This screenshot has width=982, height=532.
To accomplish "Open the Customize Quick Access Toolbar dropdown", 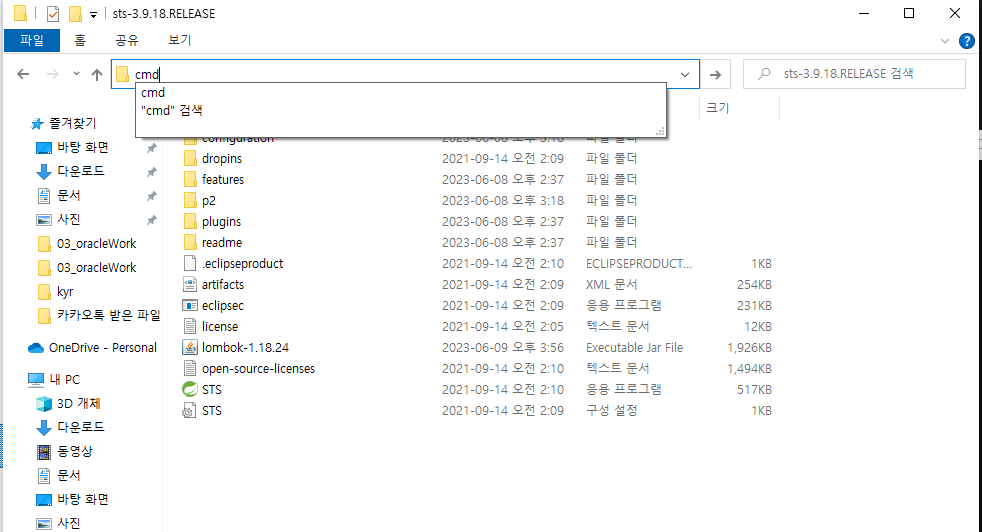I will (93, 14).
